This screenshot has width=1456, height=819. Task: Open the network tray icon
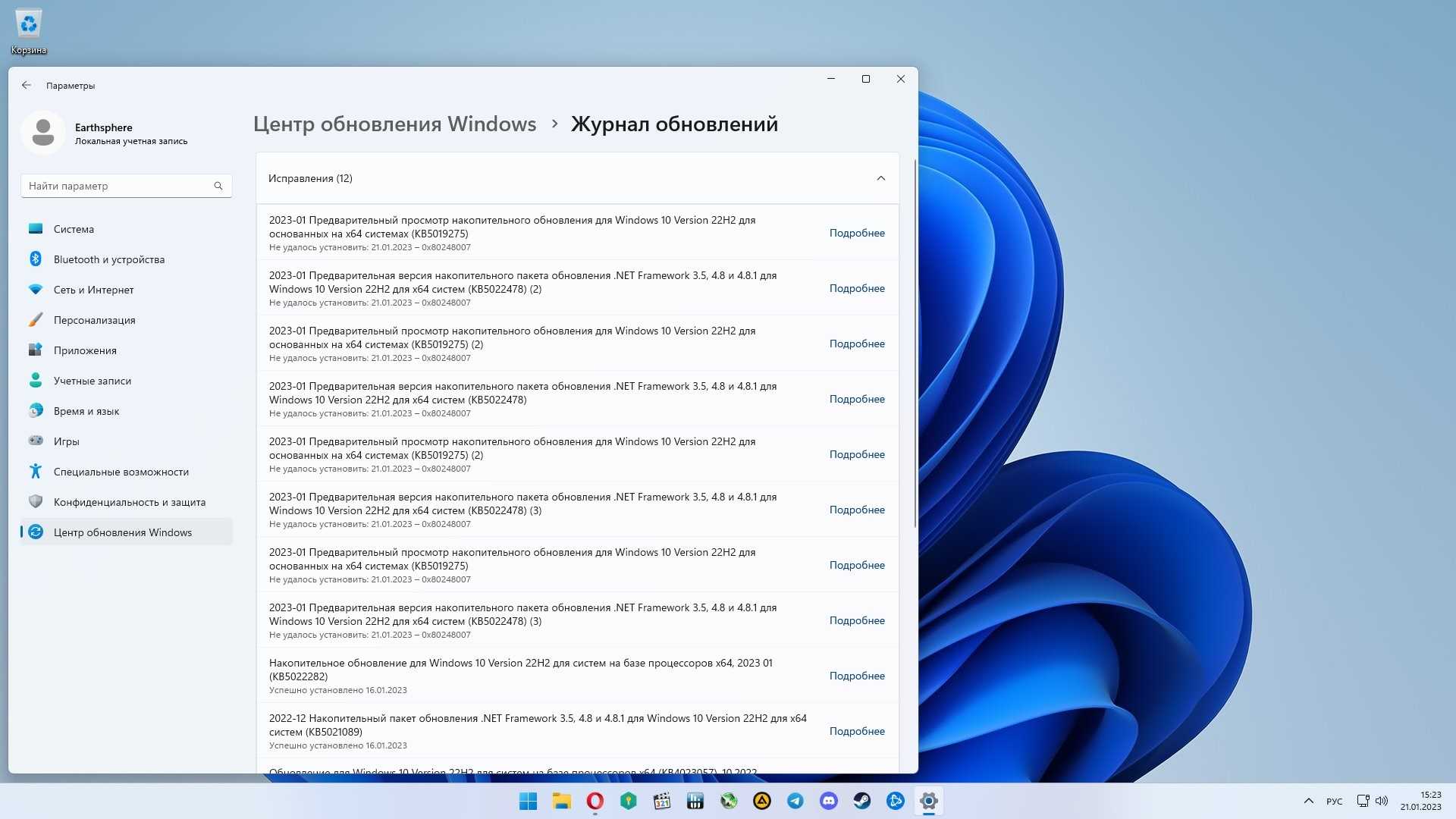click(1363, 801)
